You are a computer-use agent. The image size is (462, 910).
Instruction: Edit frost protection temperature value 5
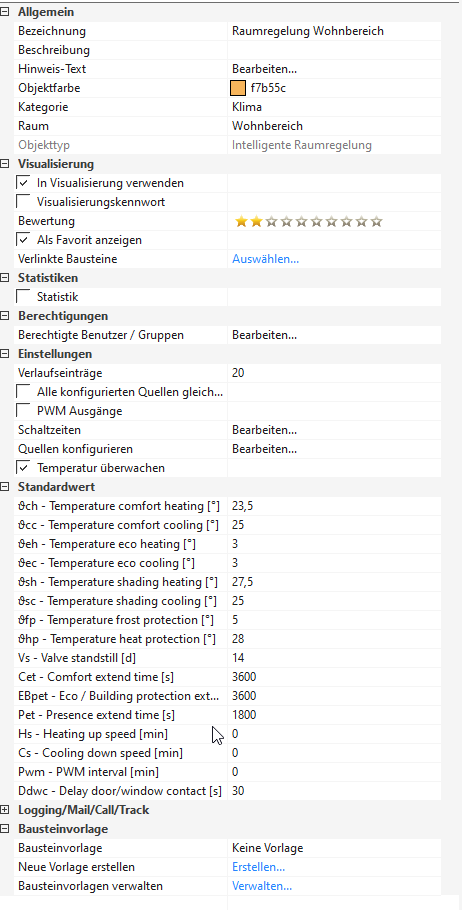point(334,620)
